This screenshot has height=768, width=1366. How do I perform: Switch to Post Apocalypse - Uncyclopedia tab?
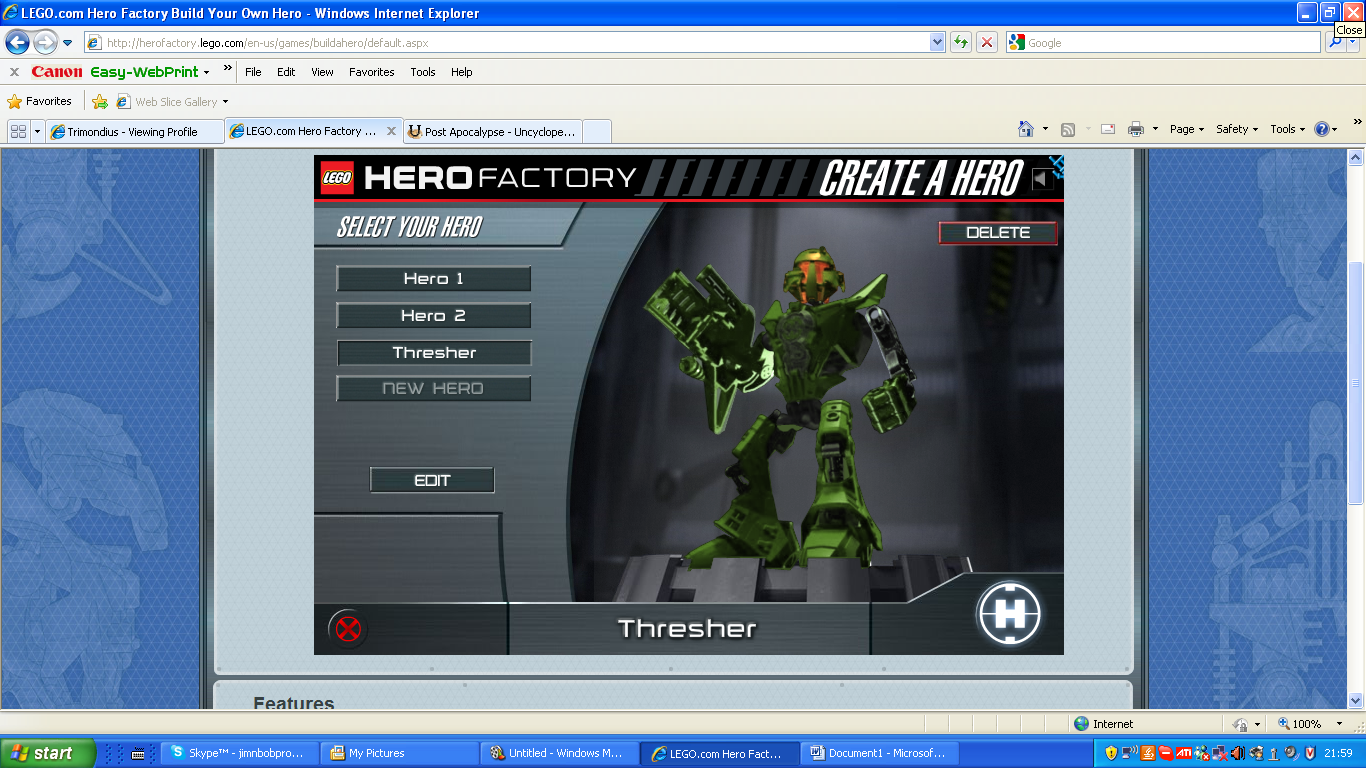tap(492, 131)
